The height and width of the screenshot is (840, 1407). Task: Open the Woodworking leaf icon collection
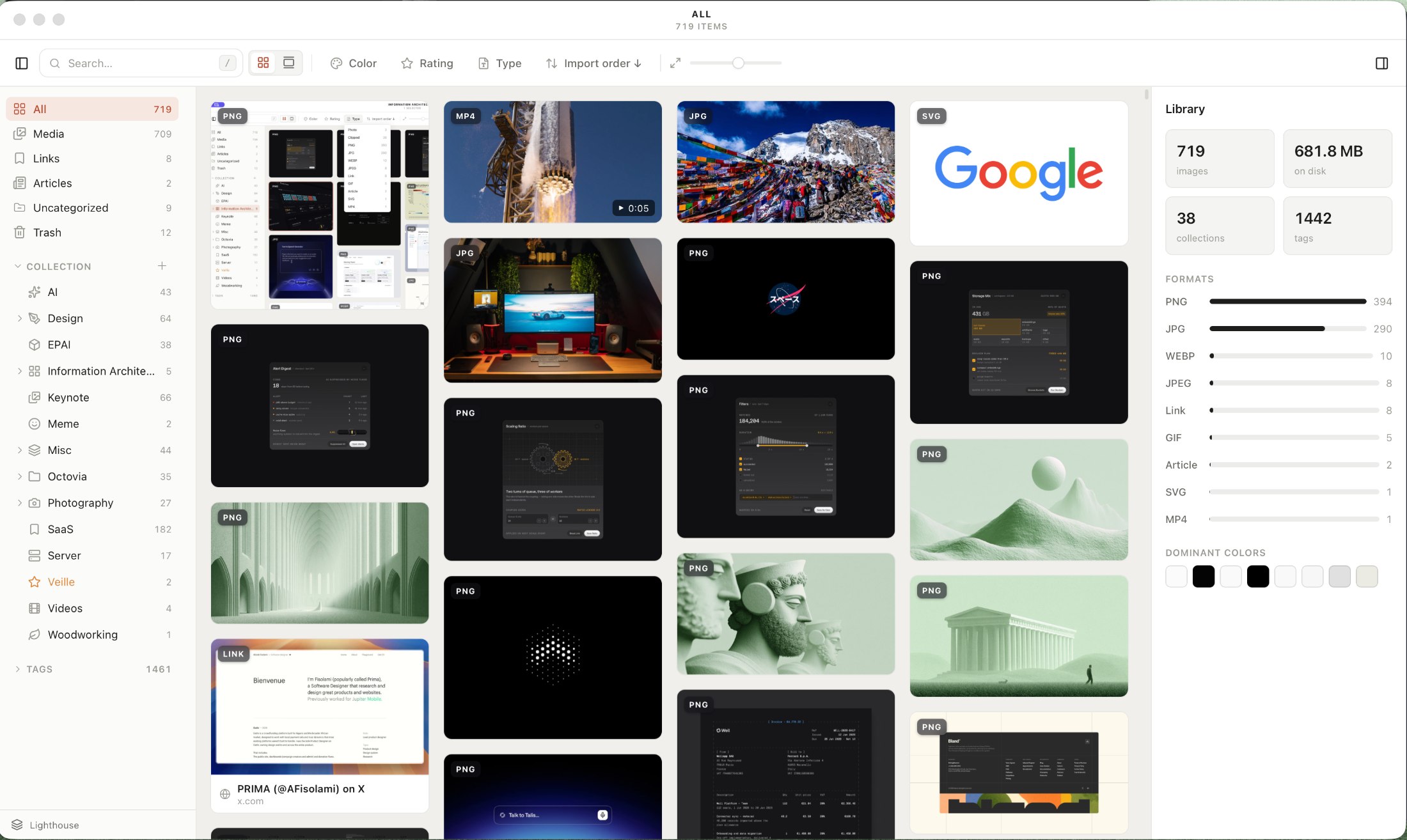pyautogui.click(x=35, y=635)
